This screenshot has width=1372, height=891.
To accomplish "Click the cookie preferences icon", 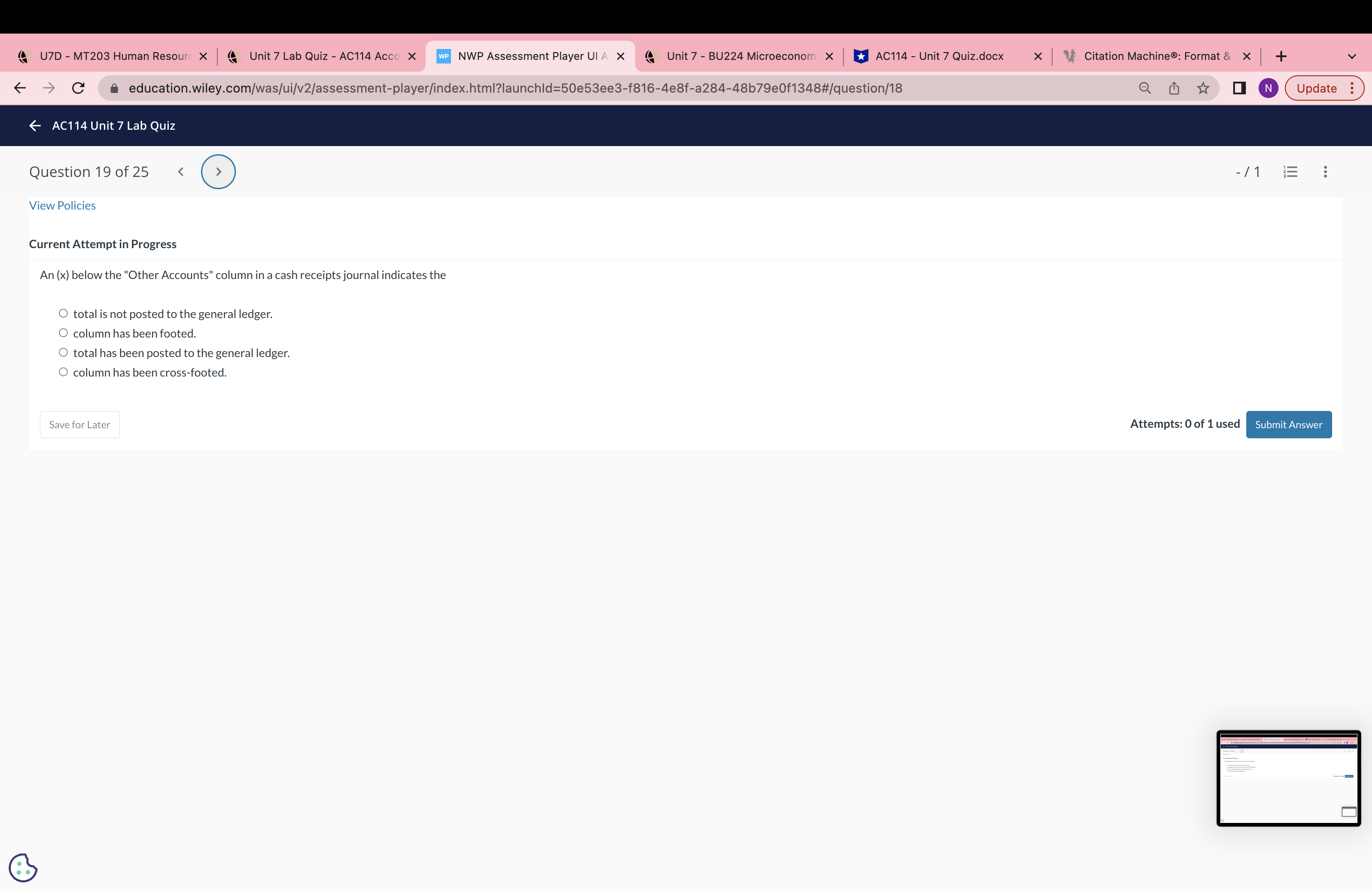I will [23, 867].
